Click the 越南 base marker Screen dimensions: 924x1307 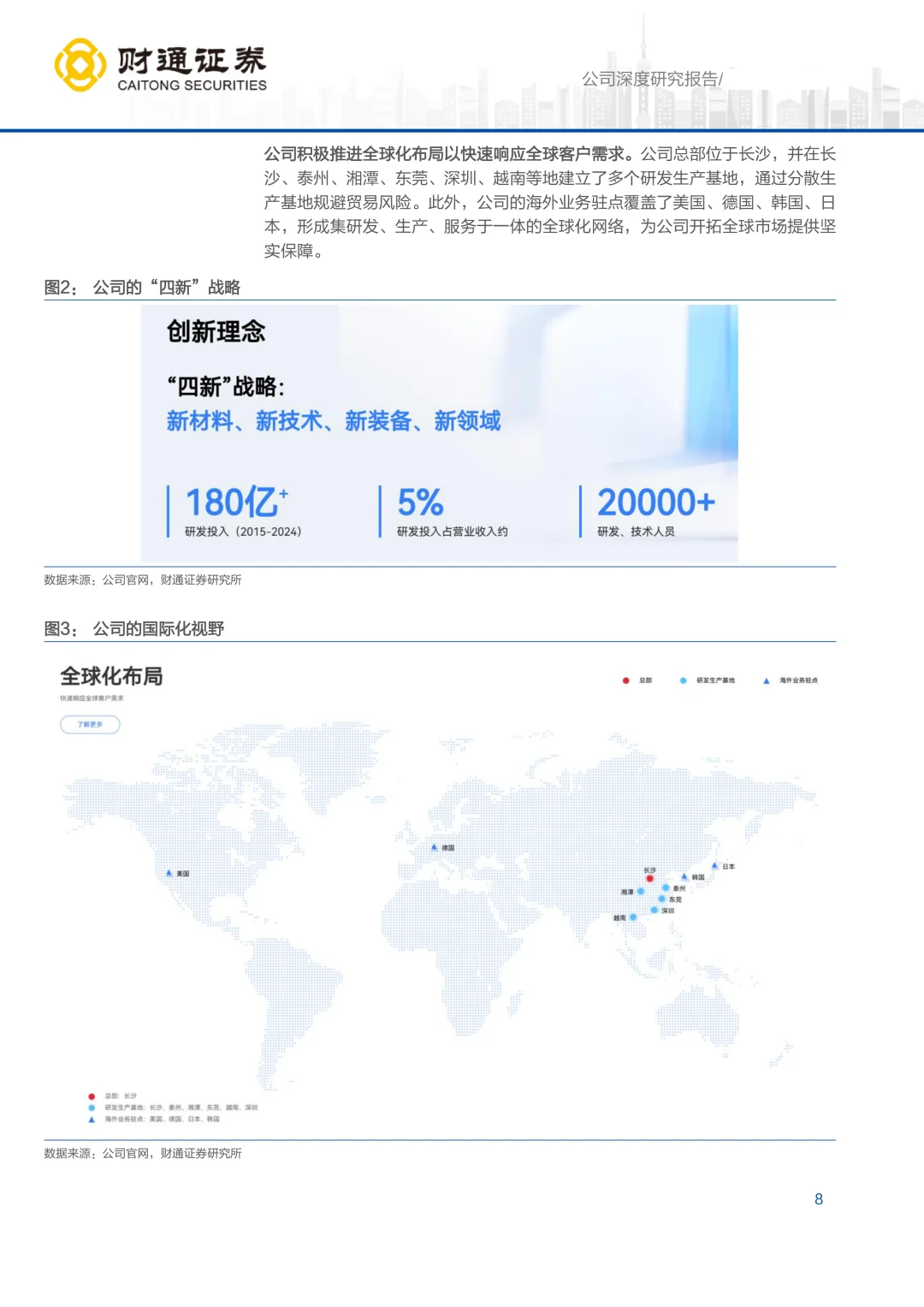pyautogui.click(x=633, y=917)
